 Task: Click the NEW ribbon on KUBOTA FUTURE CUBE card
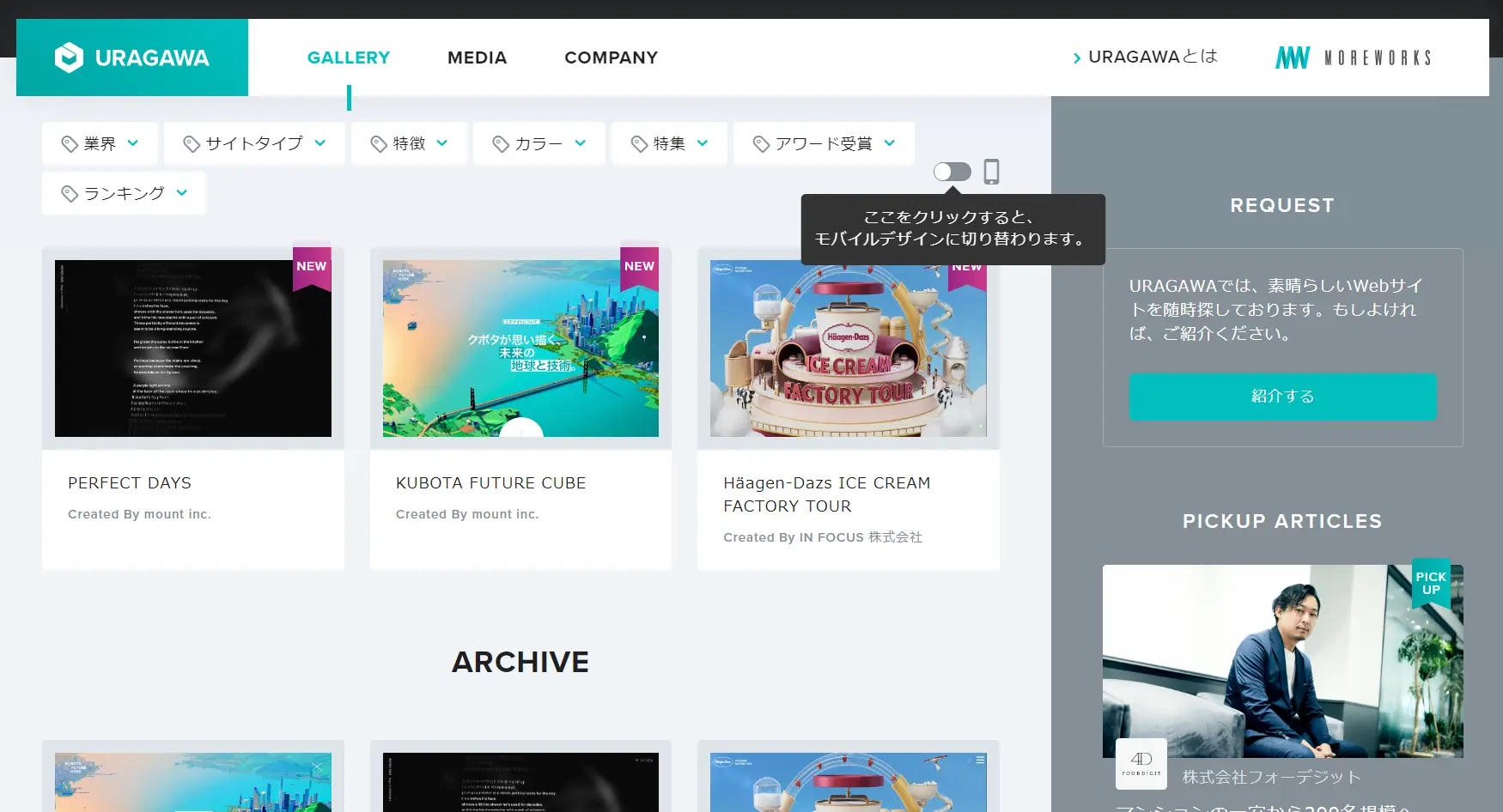point(640,269)
